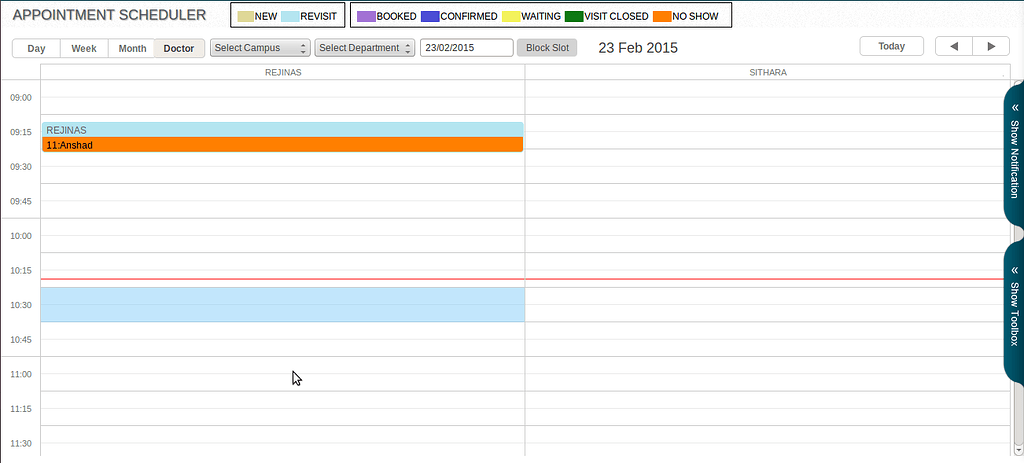Click the SITHARA doctor column header
This screenshot has height=463, width=1024.
(x=768, y=72)
